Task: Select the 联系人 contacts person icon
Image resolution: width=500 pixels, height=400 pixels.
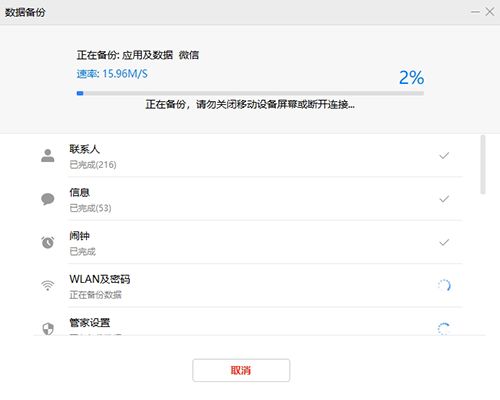Action: tap(48, 156)
